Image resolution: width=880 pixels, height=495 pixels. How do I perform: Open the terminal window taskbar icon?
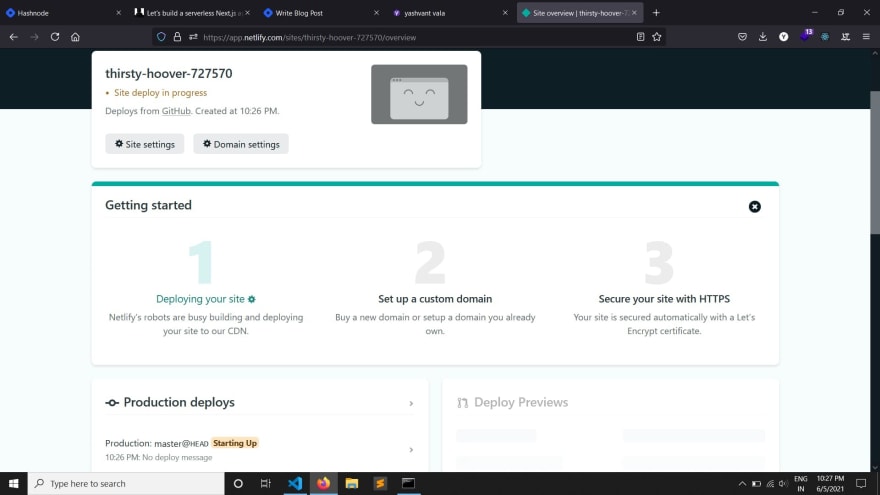[x=408, y=483]
